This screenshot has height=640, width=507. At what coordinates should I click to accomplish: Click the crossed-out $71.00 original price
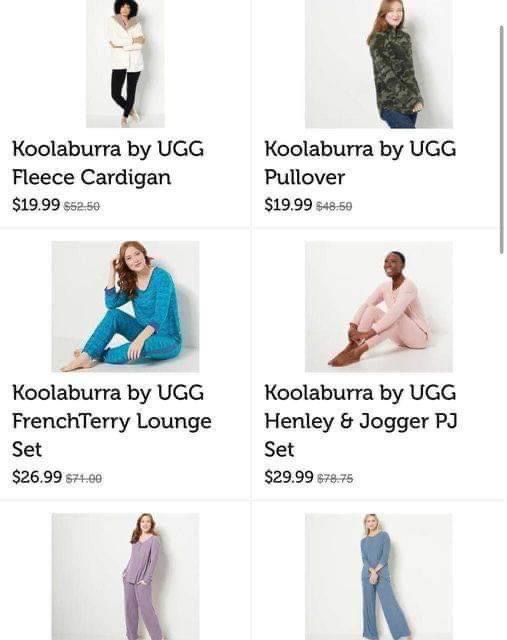click(x=84, y=478)
